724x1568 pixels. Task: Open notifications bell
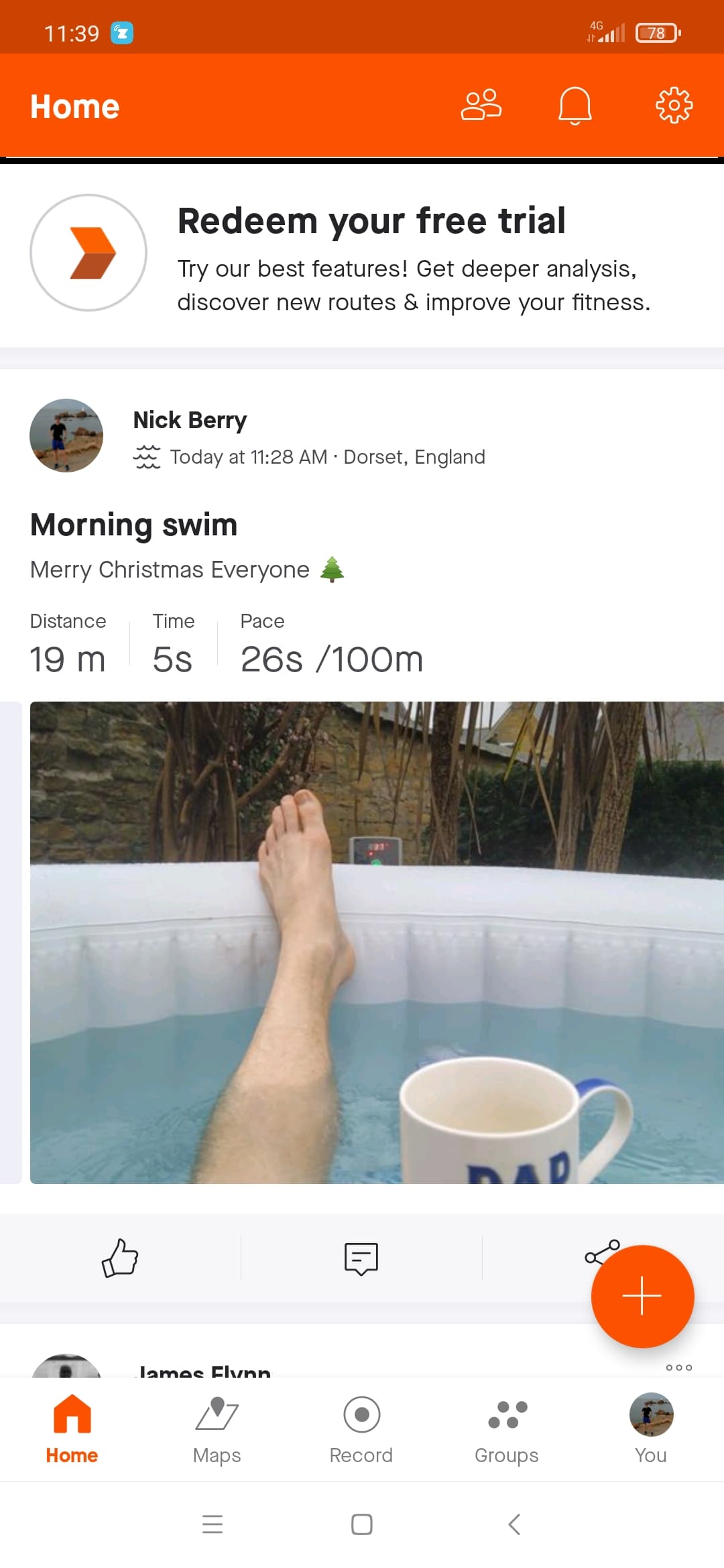575,105
